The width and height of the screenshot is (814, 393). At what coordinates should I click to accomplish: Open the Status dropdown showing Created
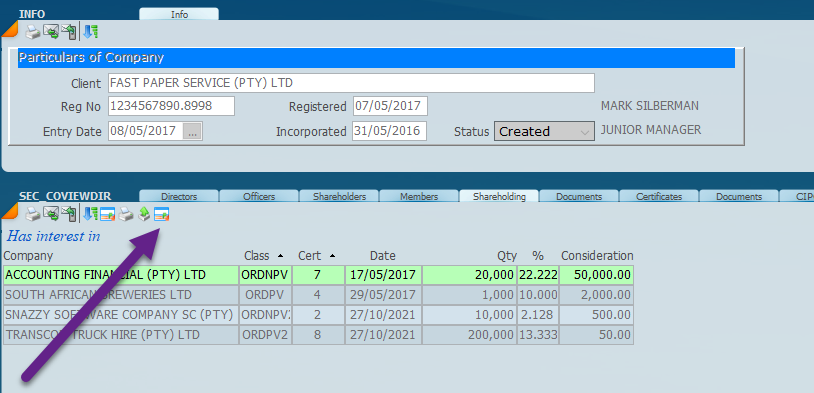pyautogui.click(x=544, y=131)
